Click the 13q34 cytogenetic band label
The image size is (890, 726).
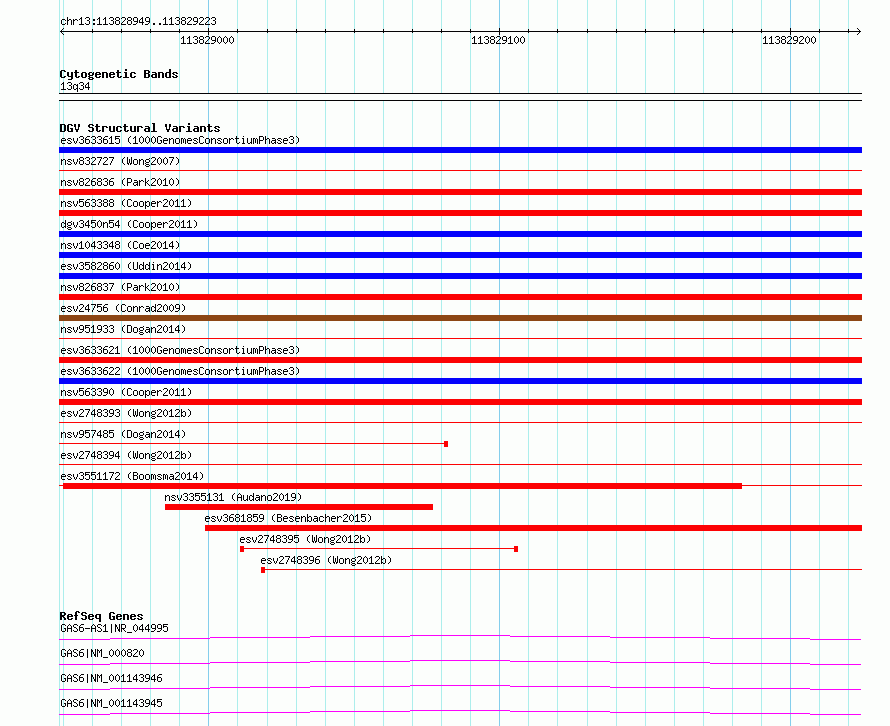pos(75,86)
